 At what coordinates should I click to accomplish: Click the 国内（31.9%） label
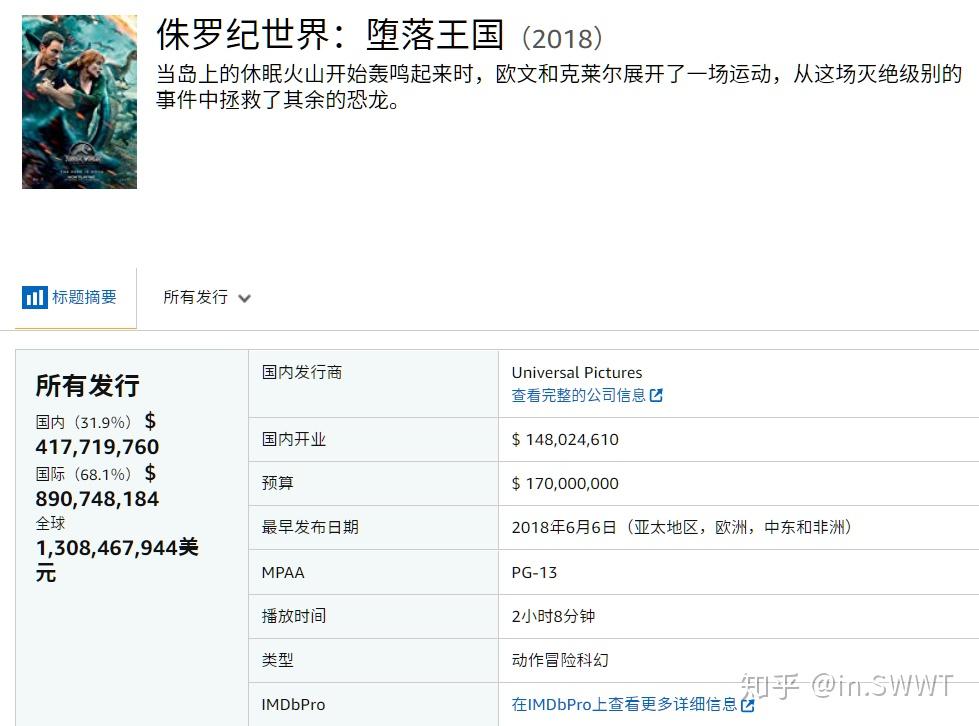[83, 423]
